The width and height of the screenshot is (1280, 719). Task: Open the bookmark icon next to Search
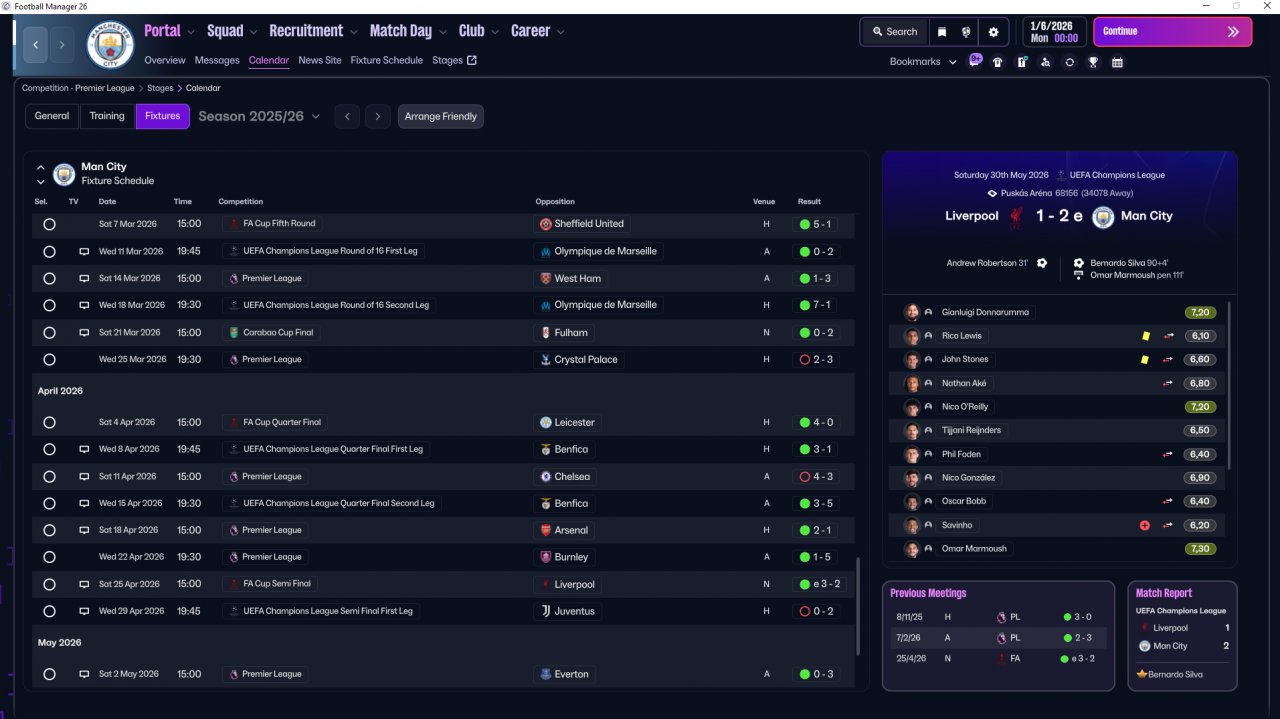coord(942,32)
